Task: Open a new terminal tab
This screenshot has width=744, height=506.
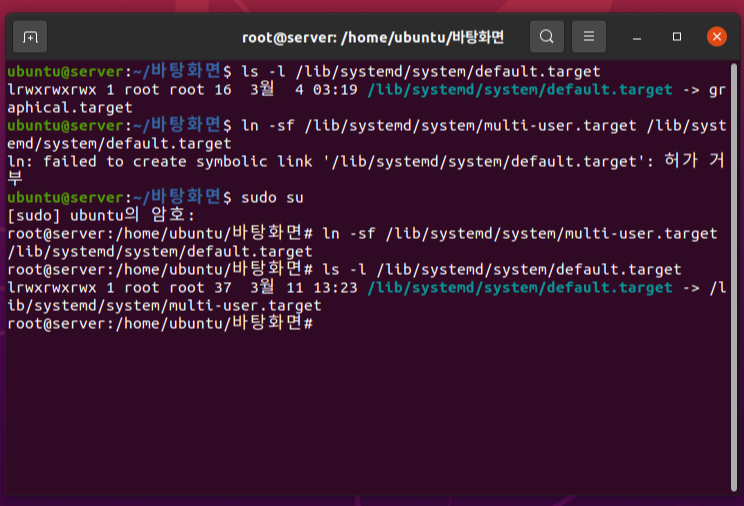Action: pos(30,37)
